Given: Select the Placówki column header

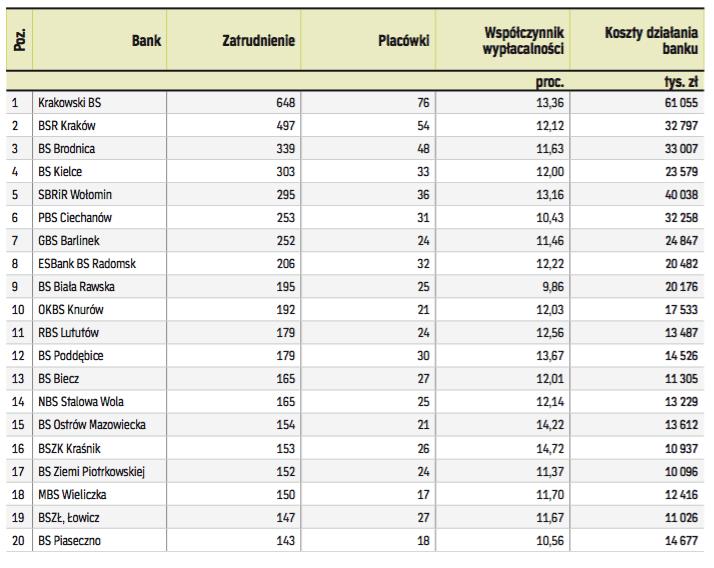Looking at the screenshot, I should click(404, 42).
